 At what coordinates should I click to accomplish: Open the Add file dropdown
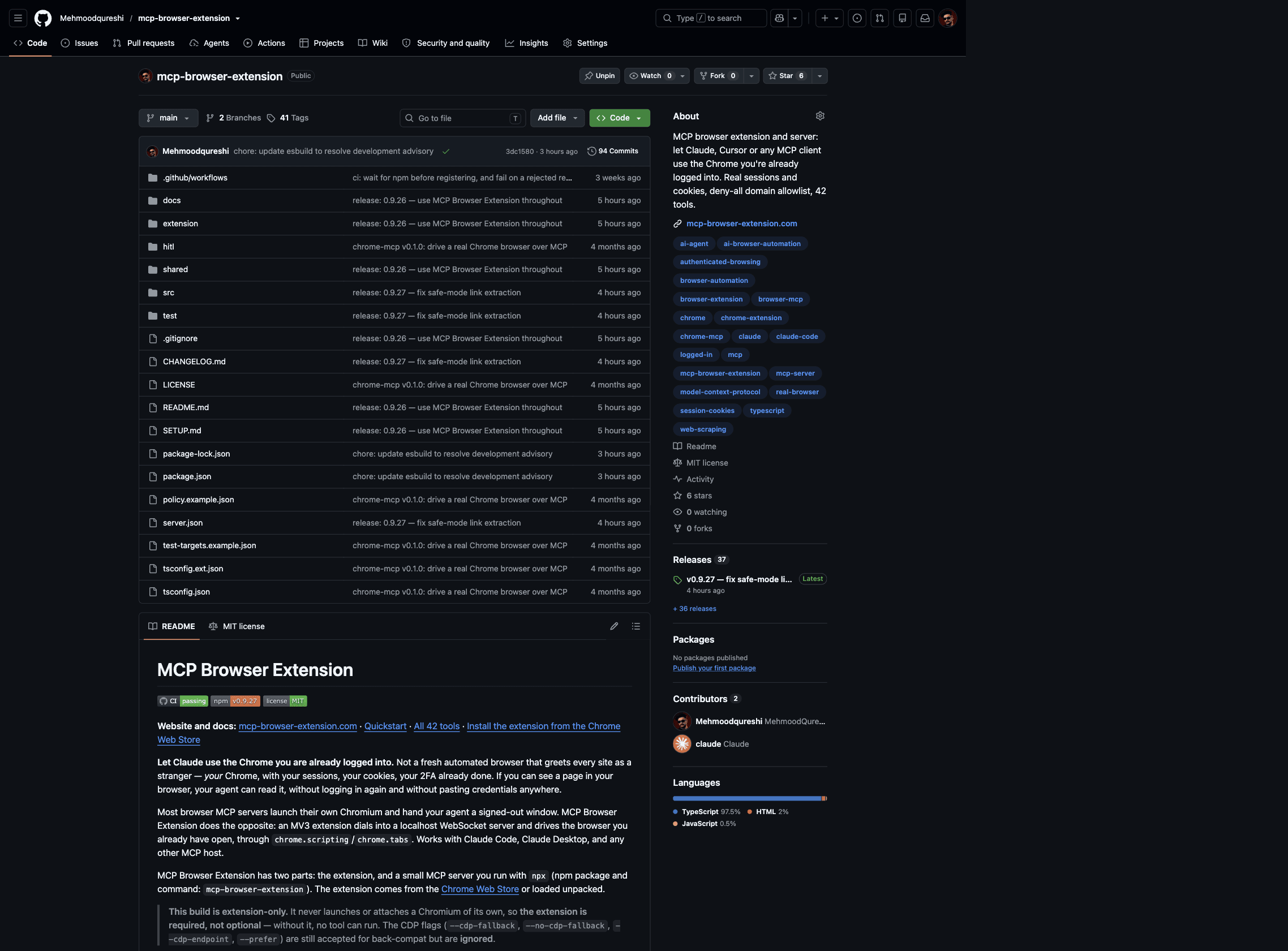(x=557, y=118)
